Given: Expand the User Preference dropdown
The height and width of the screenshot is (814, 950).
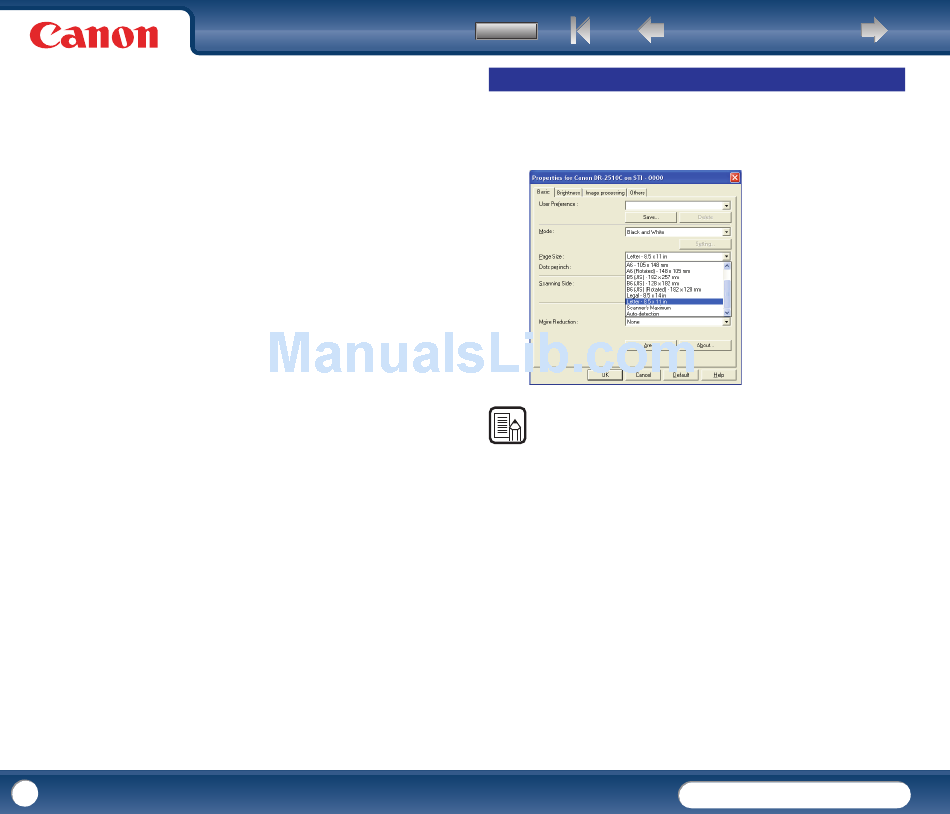Looking at the screenshot, I should (726, 206).
